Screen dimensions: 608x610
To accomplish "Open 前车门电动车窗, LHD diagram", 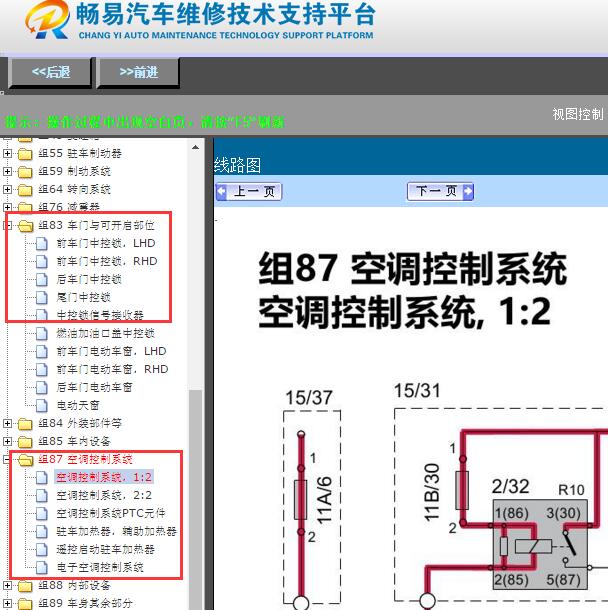I will (x=111, y=351).
